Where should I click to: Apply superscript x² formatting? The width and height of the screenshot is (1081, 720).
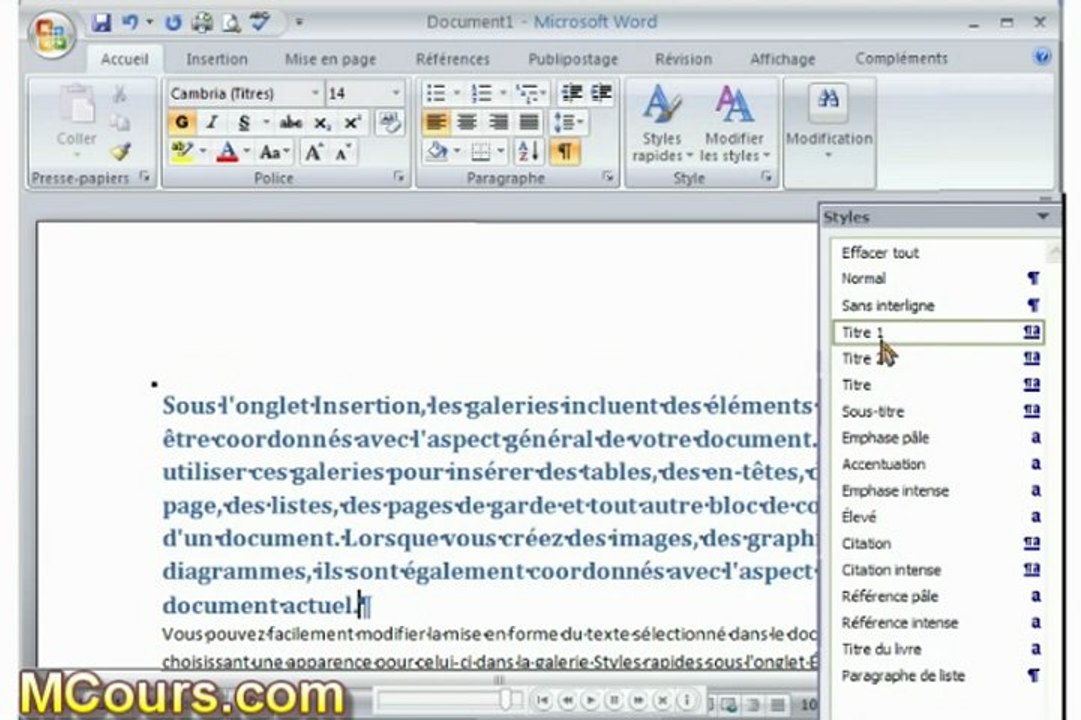[352, 123]
